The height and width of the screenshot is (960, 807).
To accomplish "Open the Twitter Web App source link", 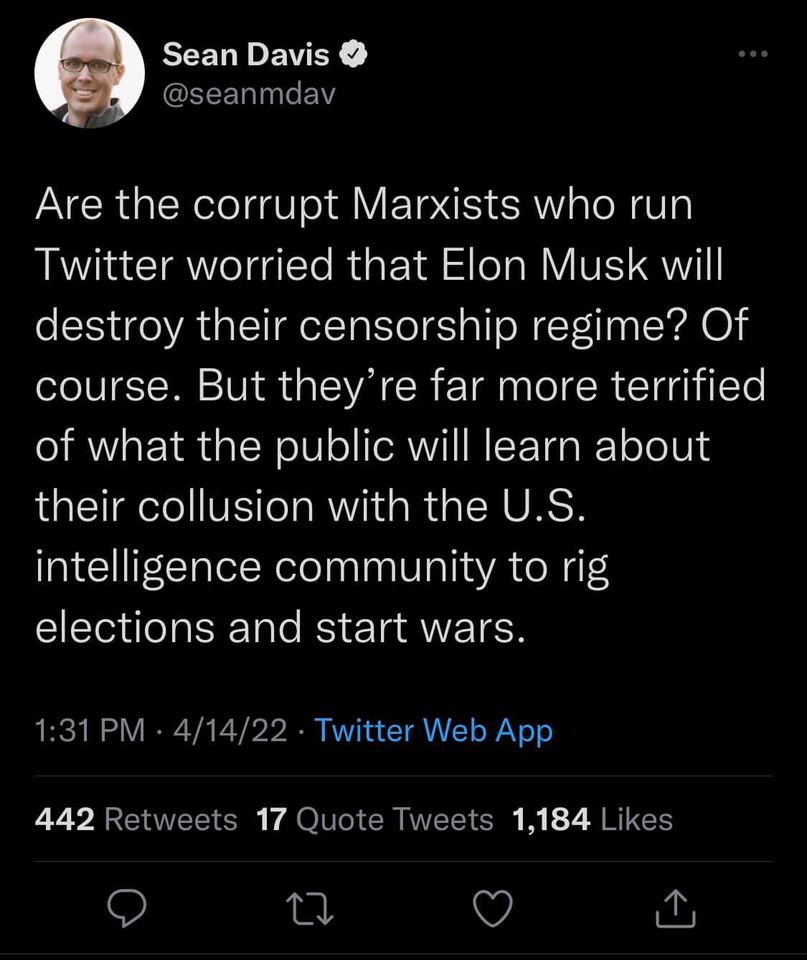I will tap(434, 731).
